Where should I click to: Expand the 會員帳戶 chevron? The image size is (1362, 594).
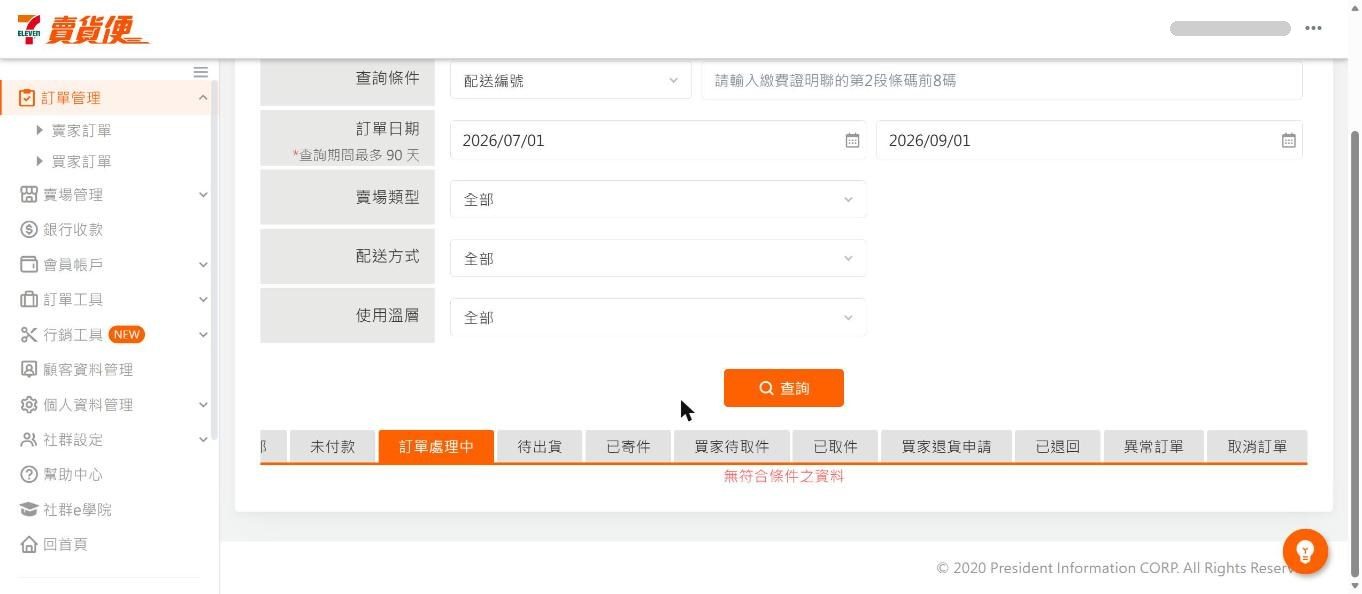click(203, 264)
